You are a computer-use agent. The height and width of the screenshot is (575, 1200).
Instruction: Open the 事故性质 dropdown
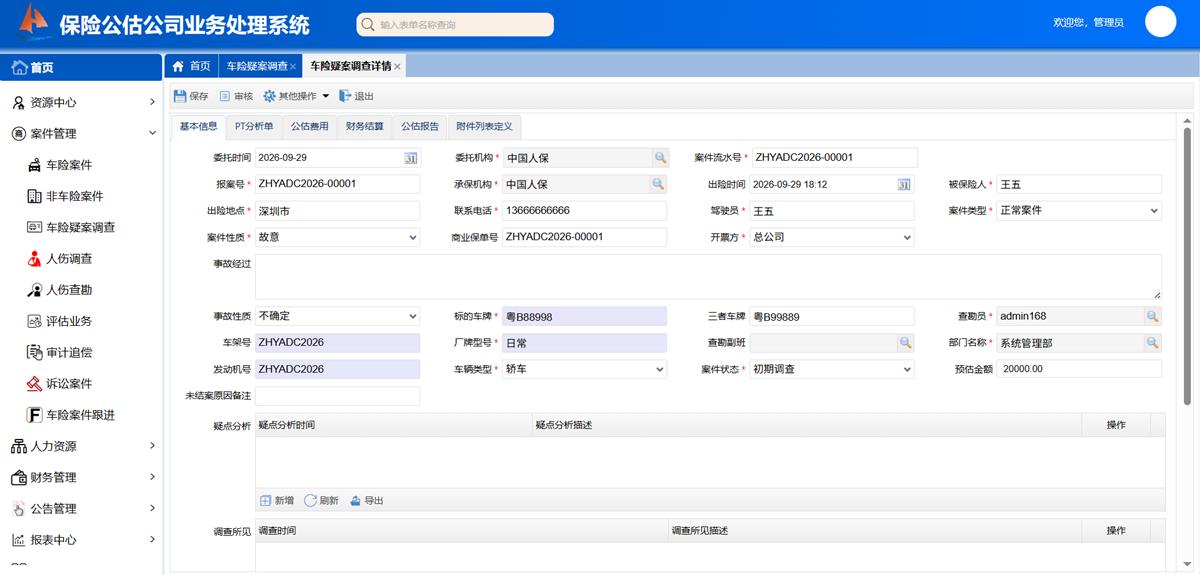337,316
